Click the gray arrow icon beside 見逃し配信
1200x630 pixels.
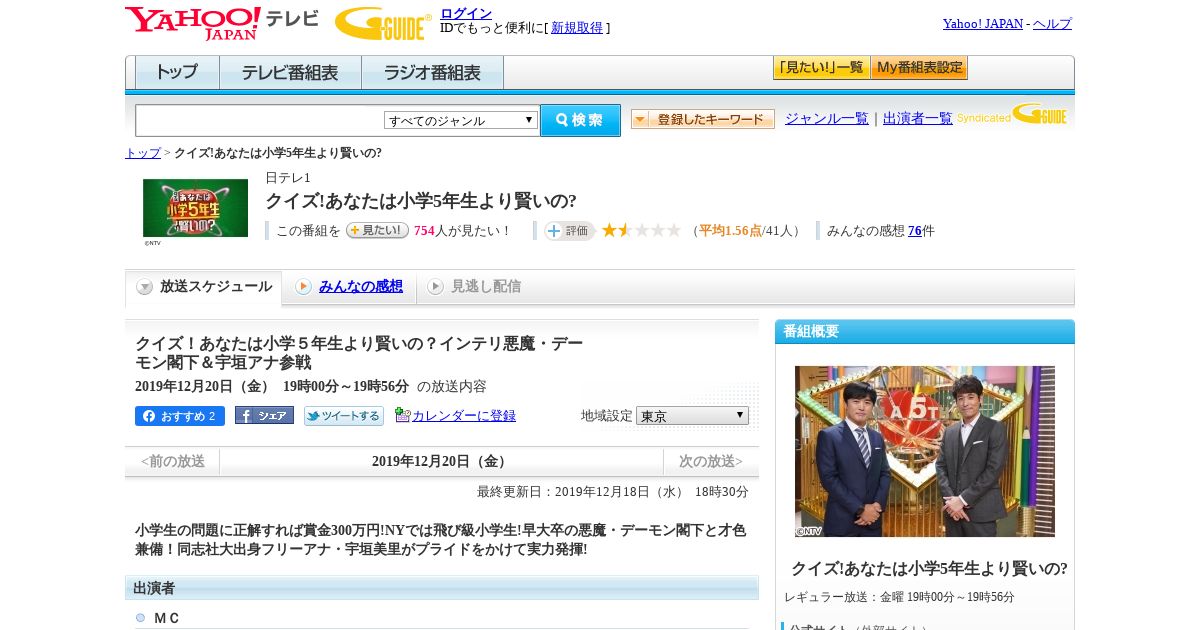[435, 287]
